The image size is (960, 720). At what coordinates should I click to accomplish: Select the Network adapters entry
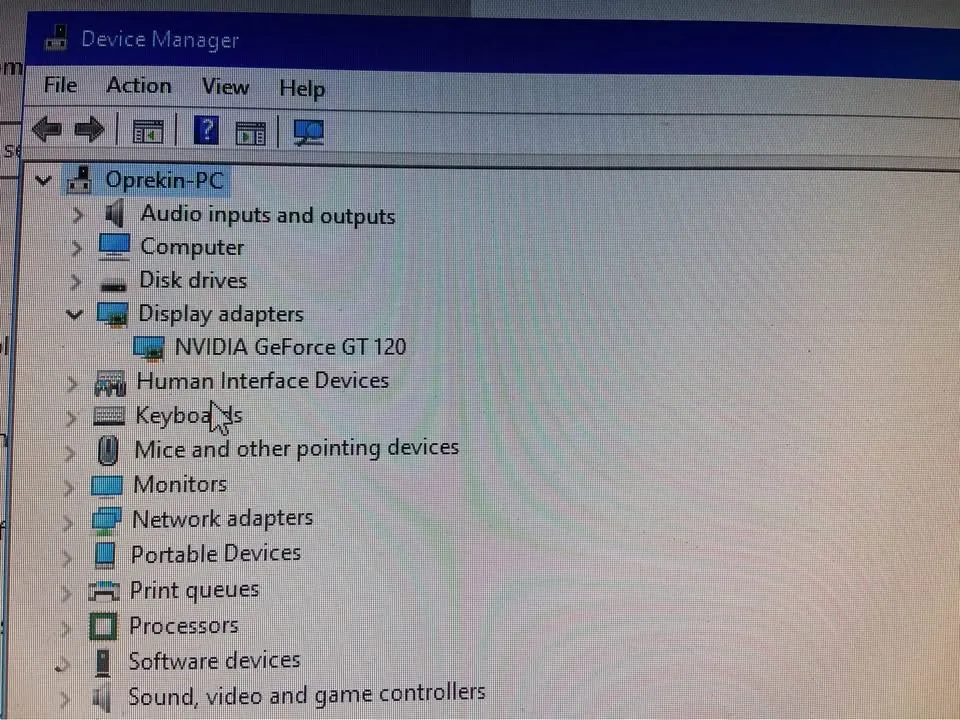222,518
